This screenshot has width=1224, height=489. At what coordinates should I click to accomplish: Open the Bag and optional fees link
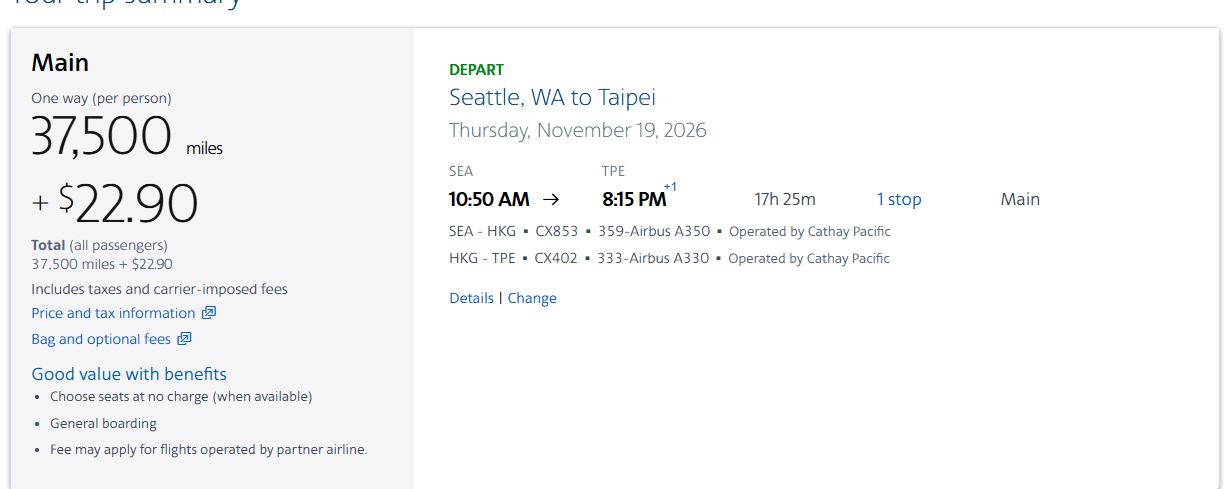pyautogui.click(x=101, y=339)
